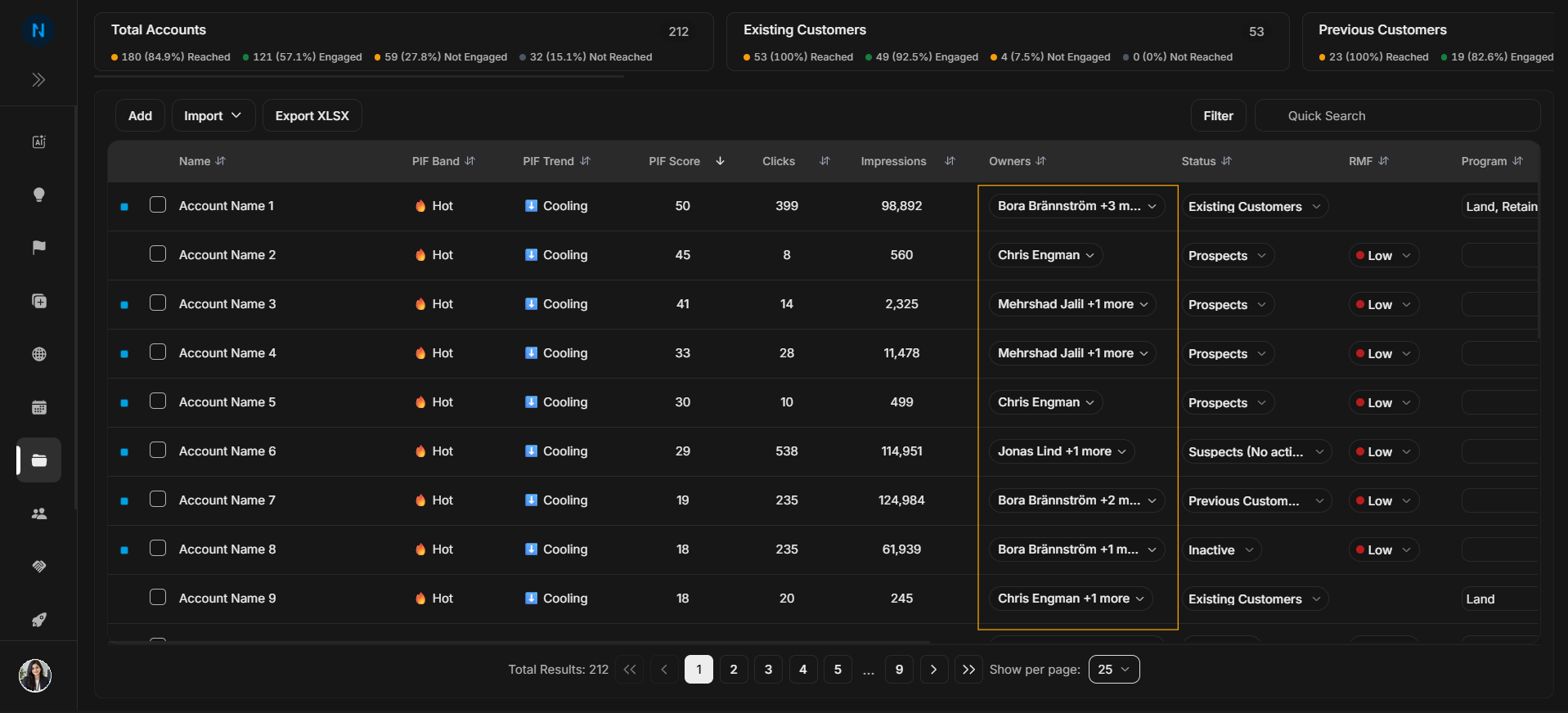Viewport: 1568px width, 713px height.
Task: Open the globe section in the sidebar
Action: (x=38, y=354)
